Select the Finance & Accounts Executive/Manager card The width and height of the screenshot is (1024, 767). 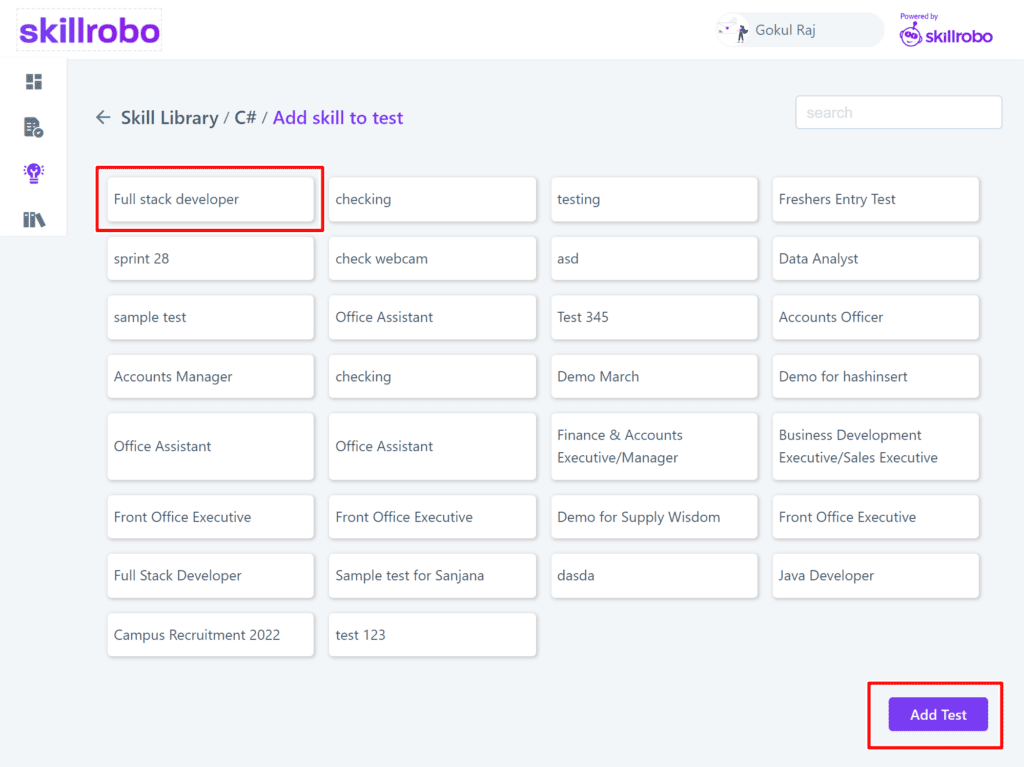[x=654, y=447]
